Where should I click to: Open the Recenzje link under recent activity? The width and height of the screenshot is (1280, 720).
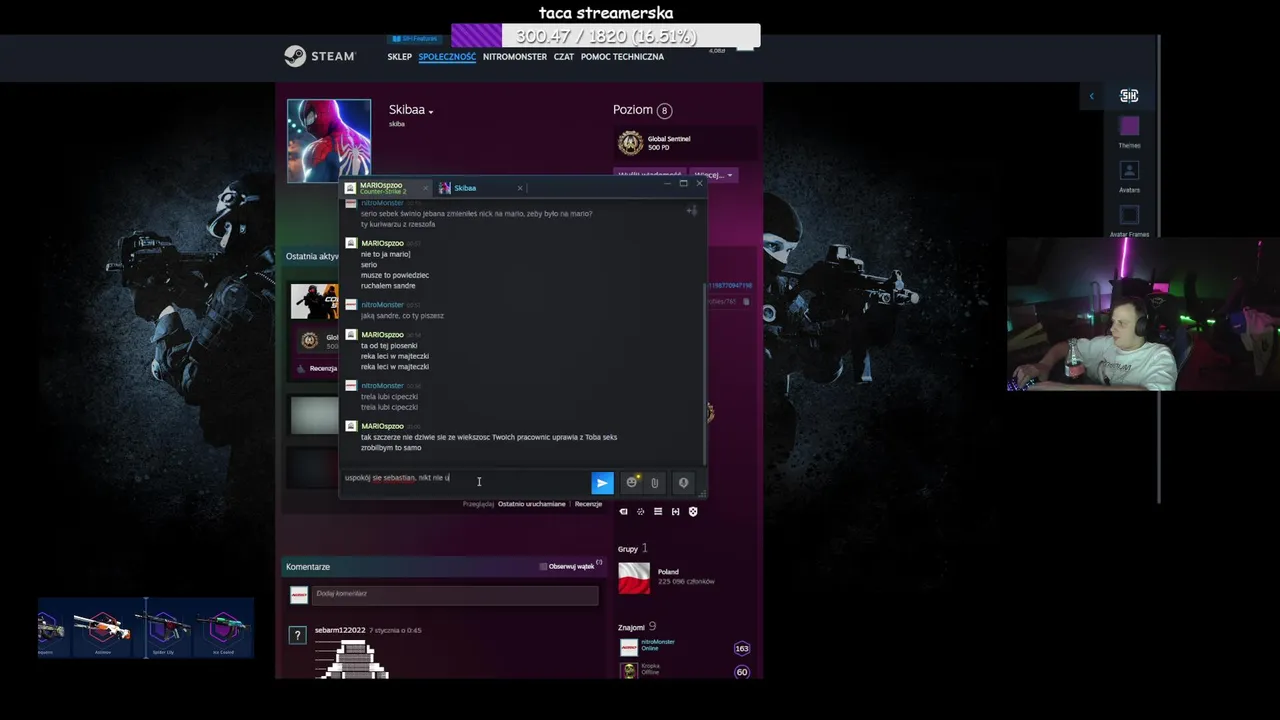588,504
